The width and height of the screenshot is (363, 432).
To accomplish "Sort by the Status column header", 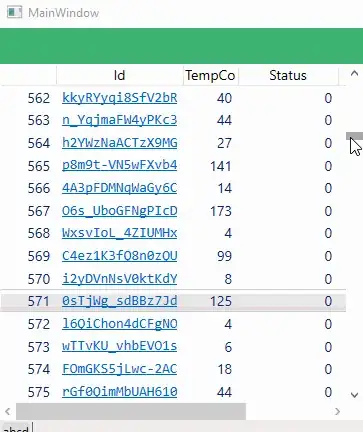I will [288, 75].
